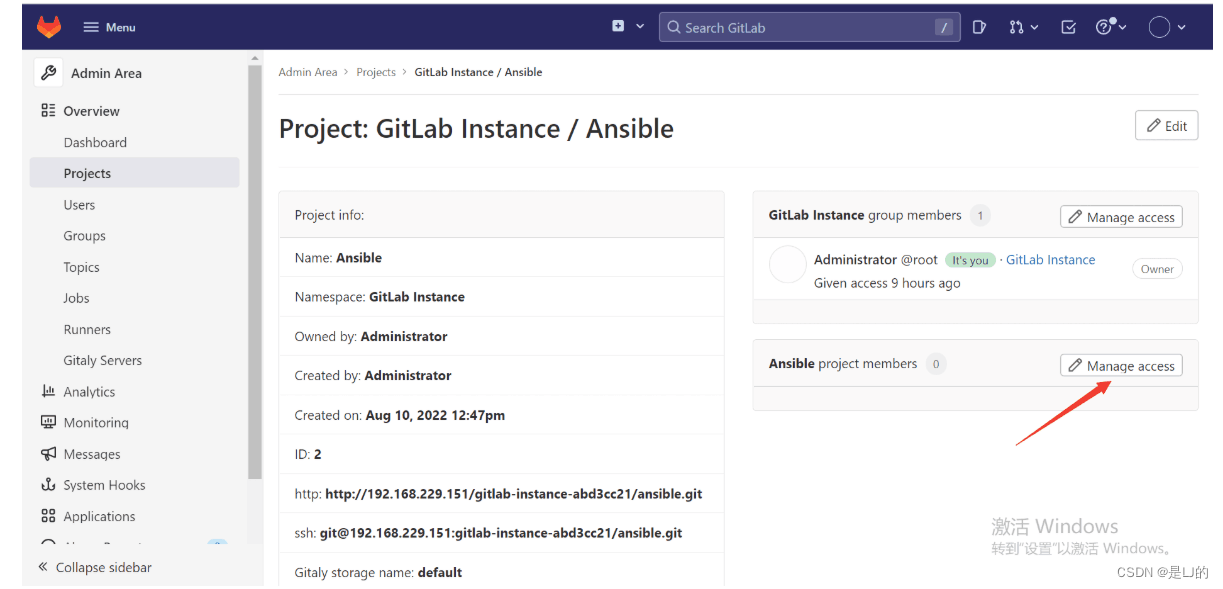Click the create new plus icon

click(x=618, y=27)
